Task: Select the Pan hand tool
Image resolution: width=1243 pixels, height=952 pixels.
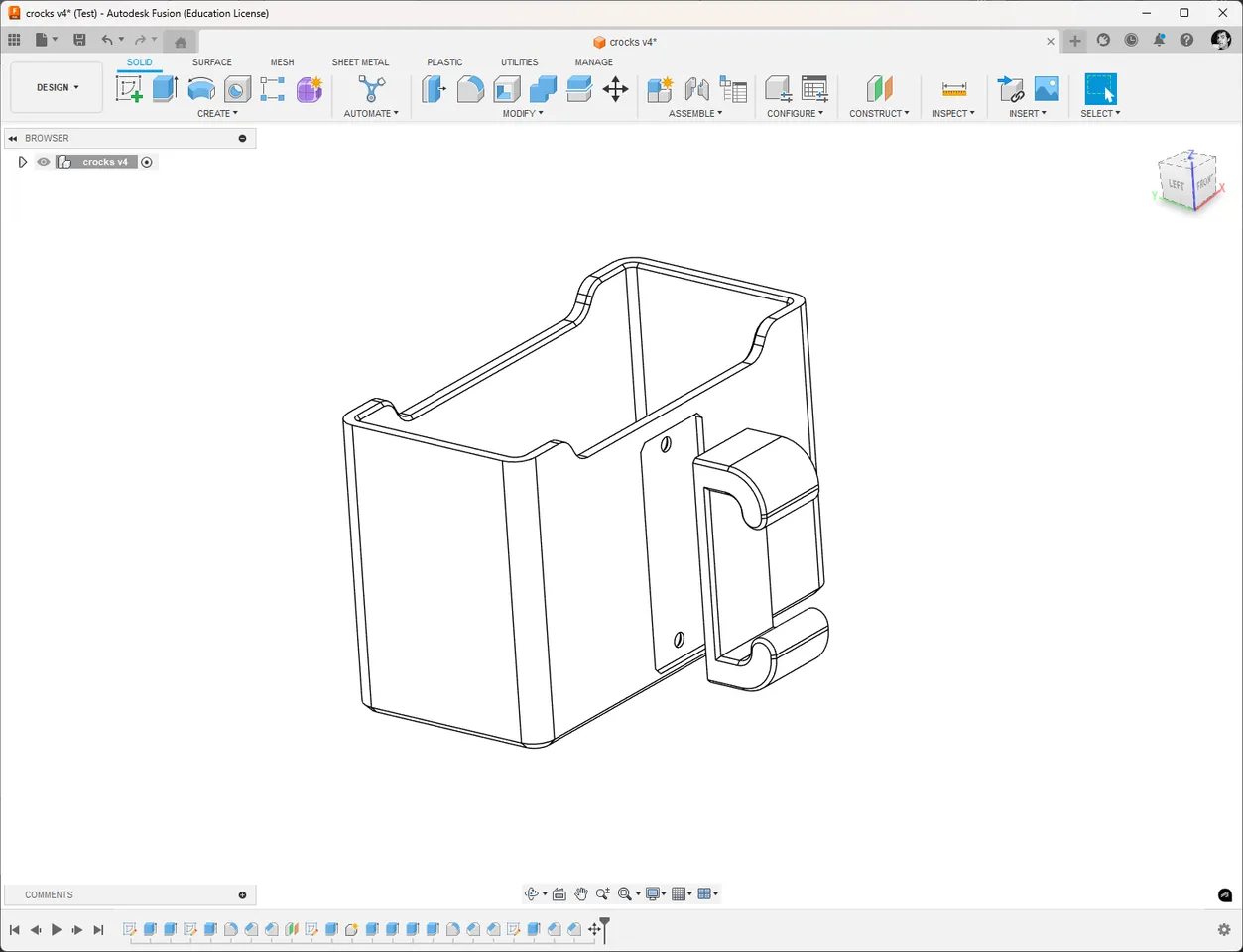Action: (x=581, y=893)
